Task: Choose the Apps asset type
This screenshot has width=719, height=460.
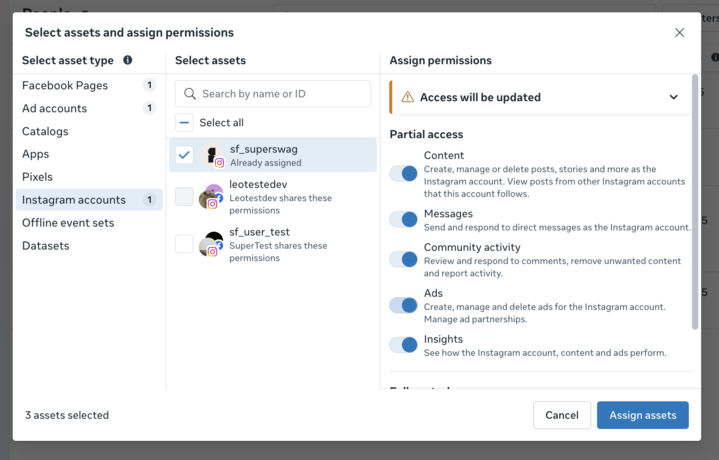Action: (89, 154)
